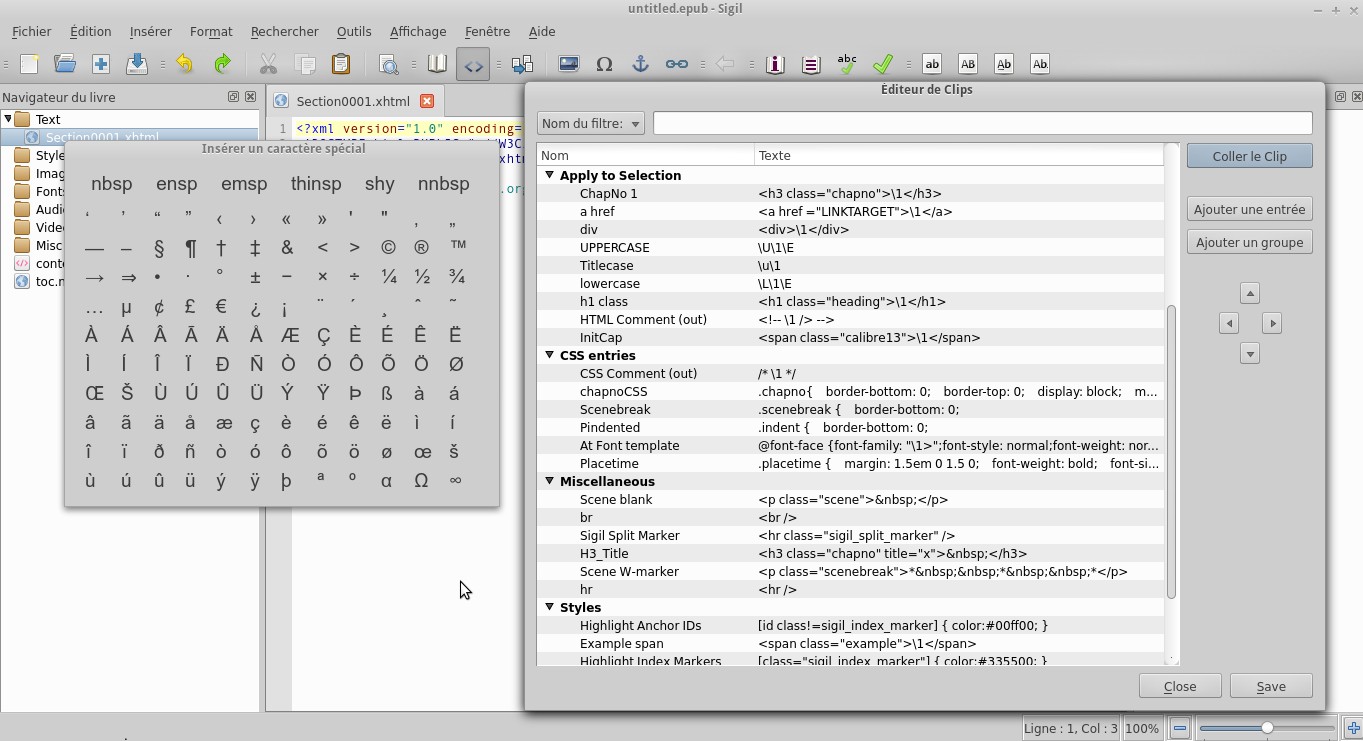1363x741 pixels.
Task: Switch to Book View icon
Action: click(437, 64)
